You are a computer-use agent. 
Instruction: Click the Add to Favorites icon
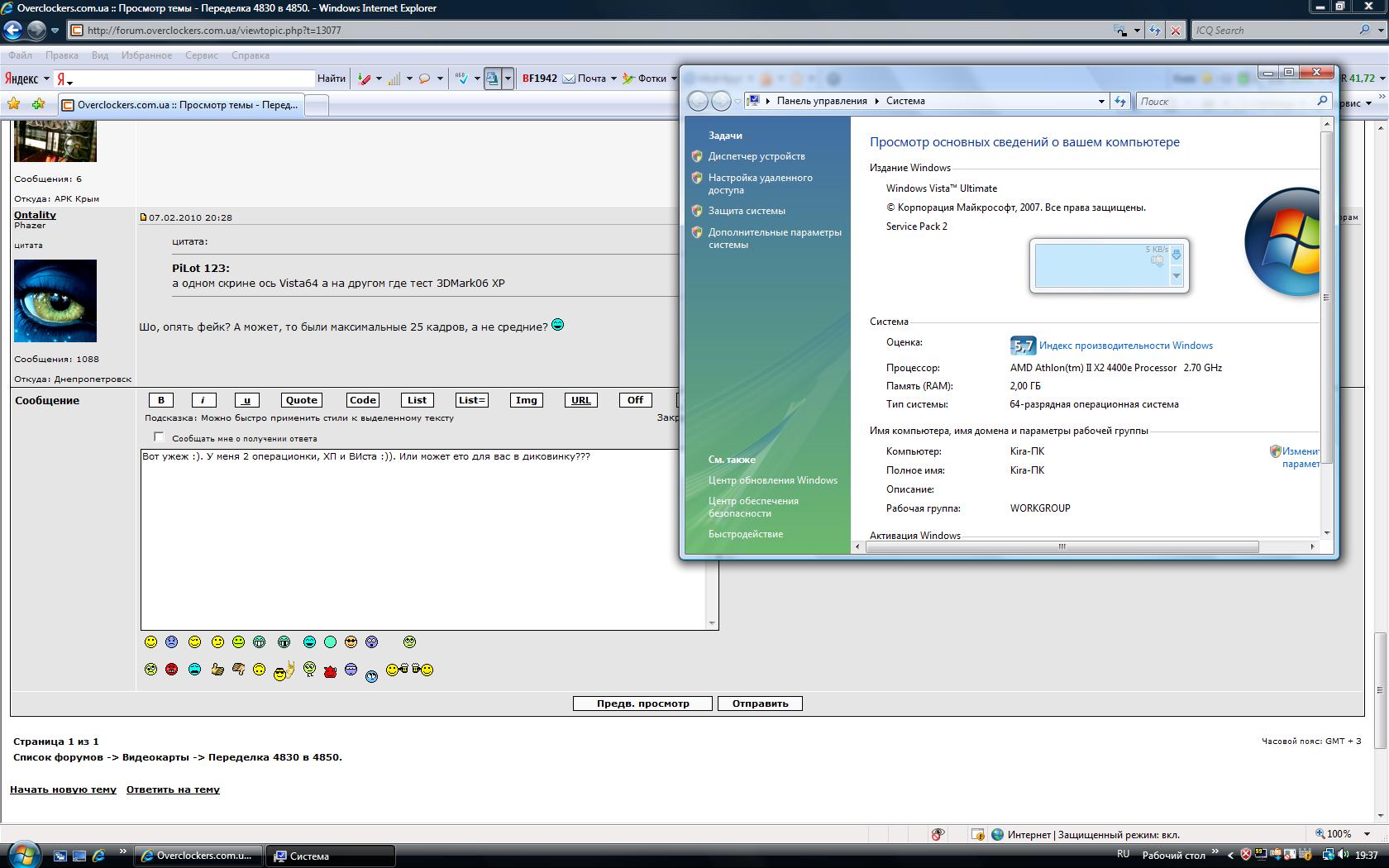pos(39,104)
